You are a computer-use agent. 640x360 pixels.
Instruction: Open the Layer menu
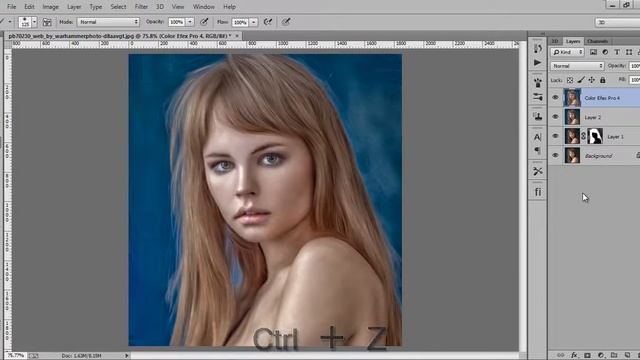pos(74,7)
